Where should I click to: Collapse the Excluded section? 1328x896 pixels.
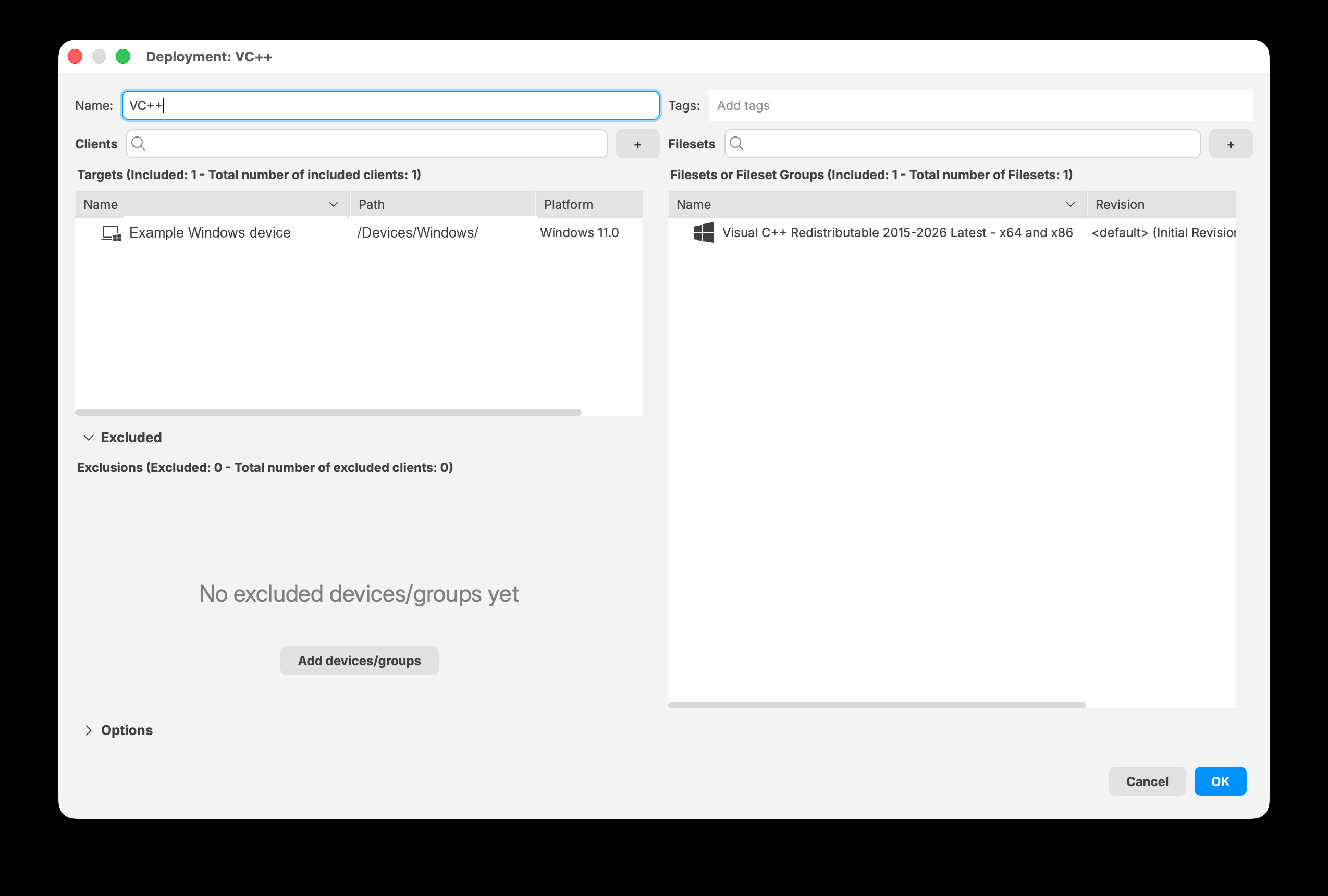tap(89, 438)
